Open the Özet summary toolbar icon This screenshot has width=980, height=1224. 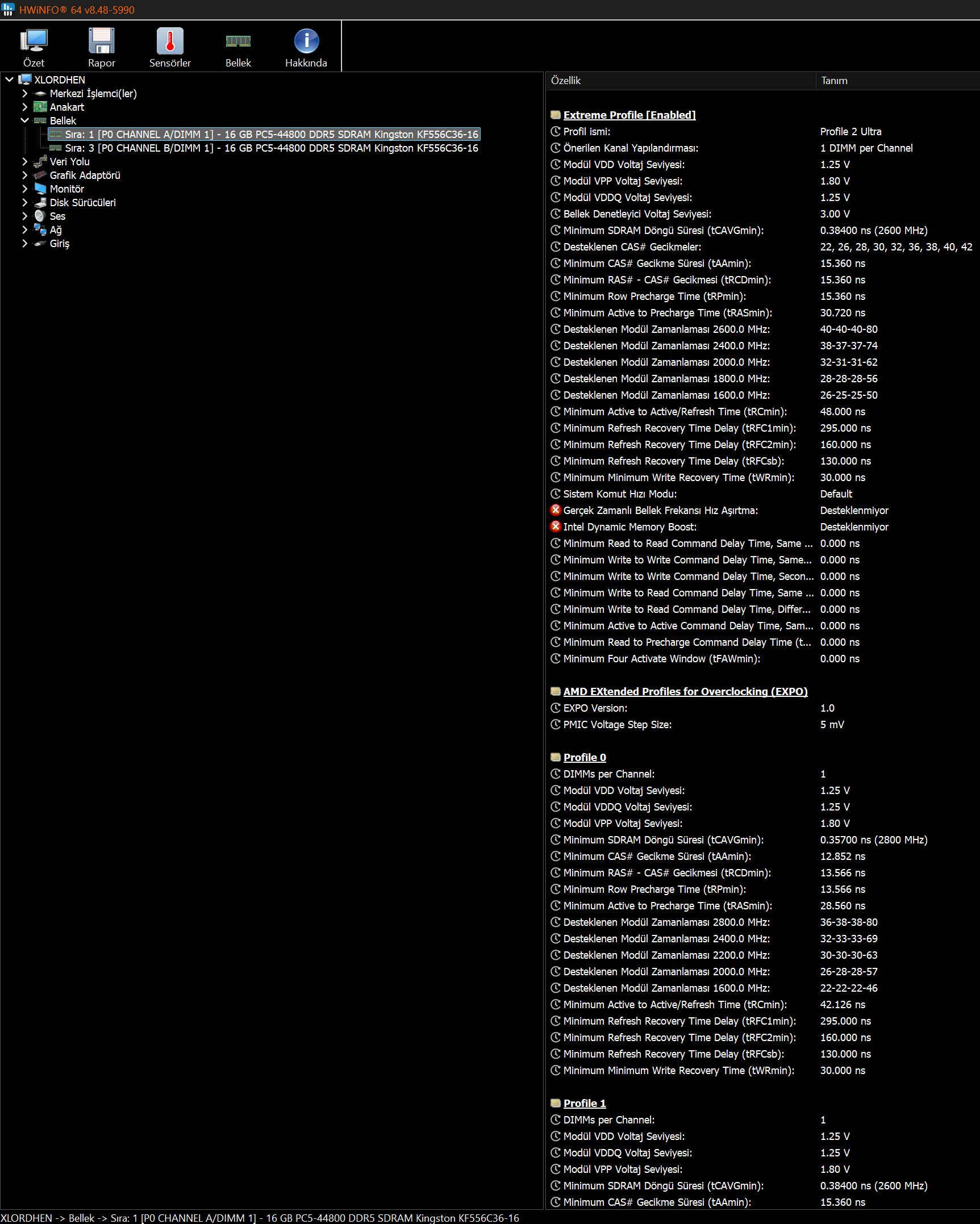[x=34, y=41]
